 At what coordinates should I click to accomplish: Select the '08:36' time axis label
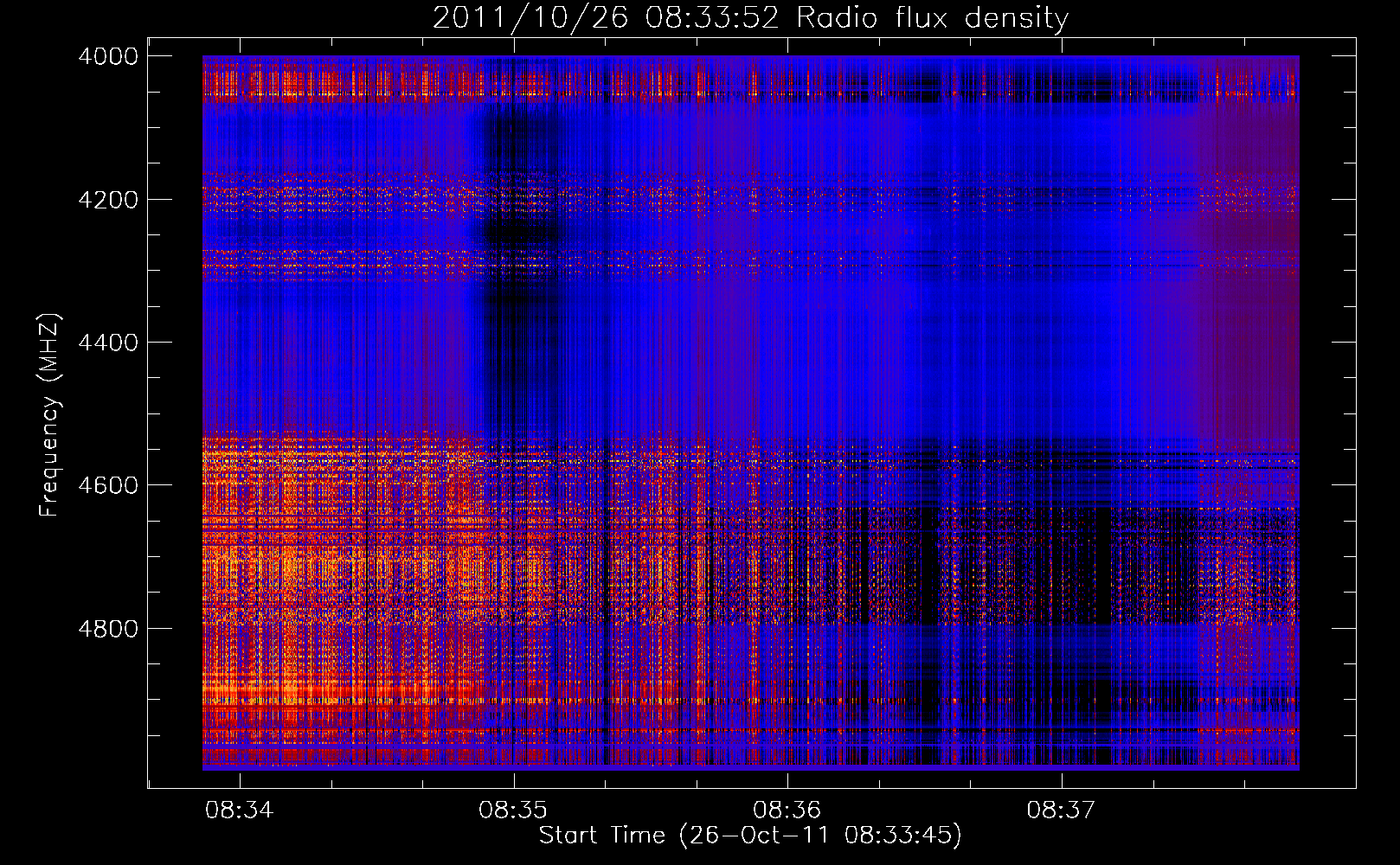[787, 811]
